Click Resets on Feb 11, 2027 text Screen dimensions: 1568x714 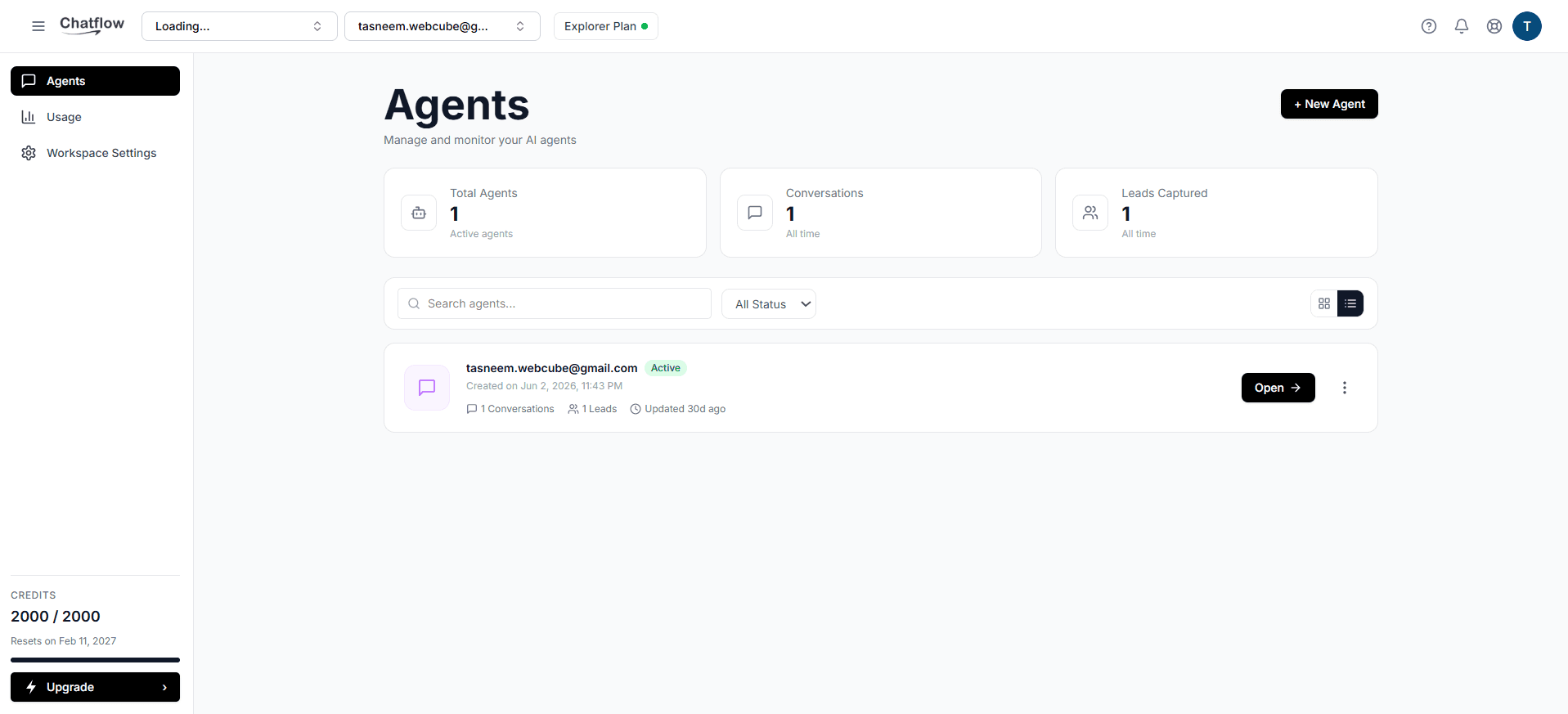point(64,641)
